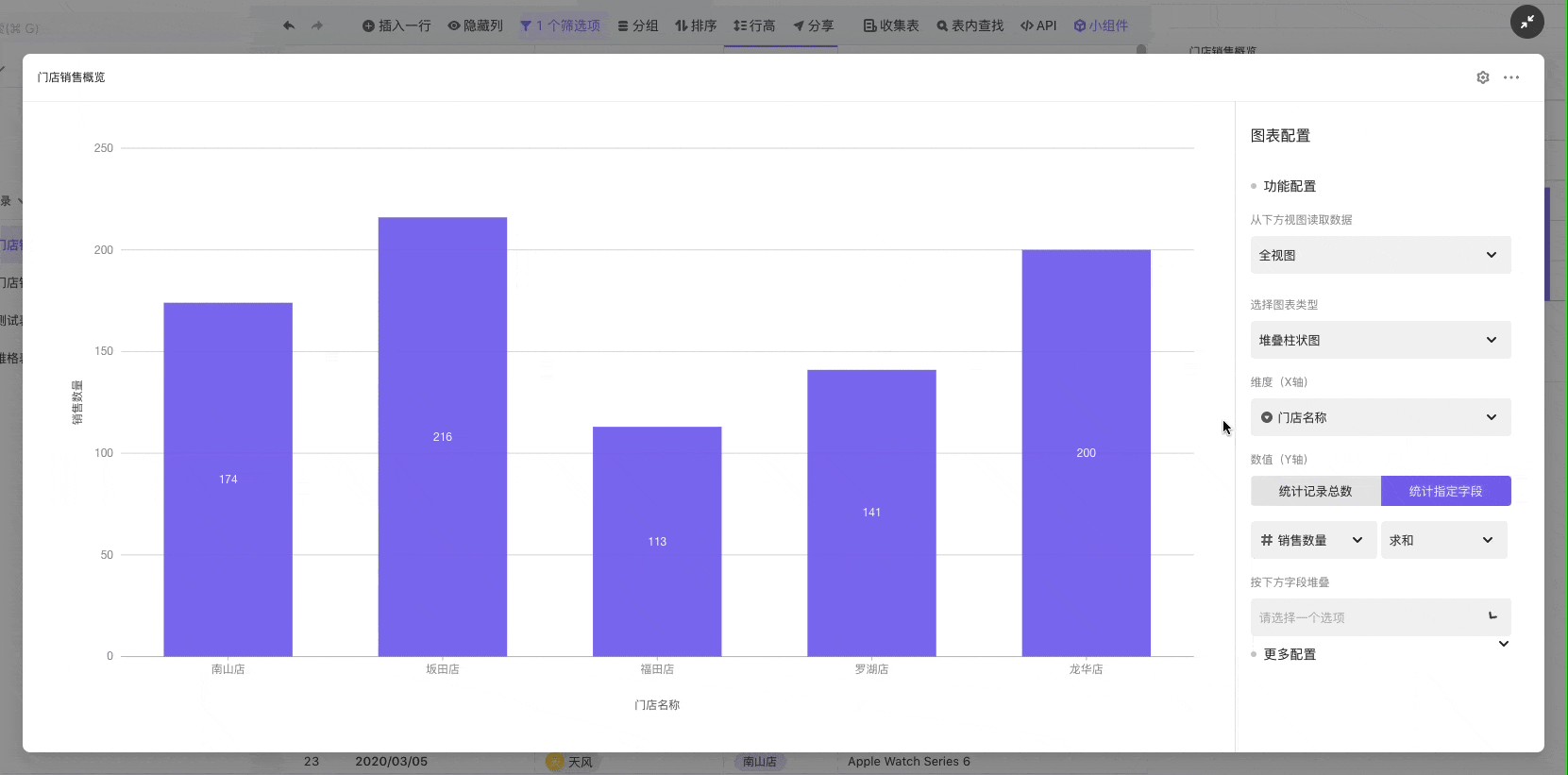Open the 销售数量 field dropdown
Viewport: 1568px width, 775px height.
click(x=1313, y=540)
